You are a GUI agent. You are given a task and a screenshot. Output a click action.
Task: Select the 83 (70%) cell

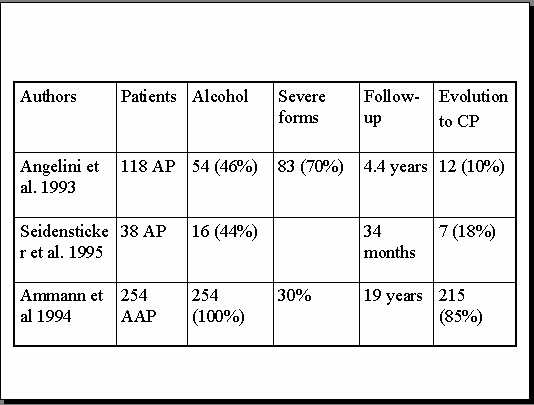pos(316,185)
